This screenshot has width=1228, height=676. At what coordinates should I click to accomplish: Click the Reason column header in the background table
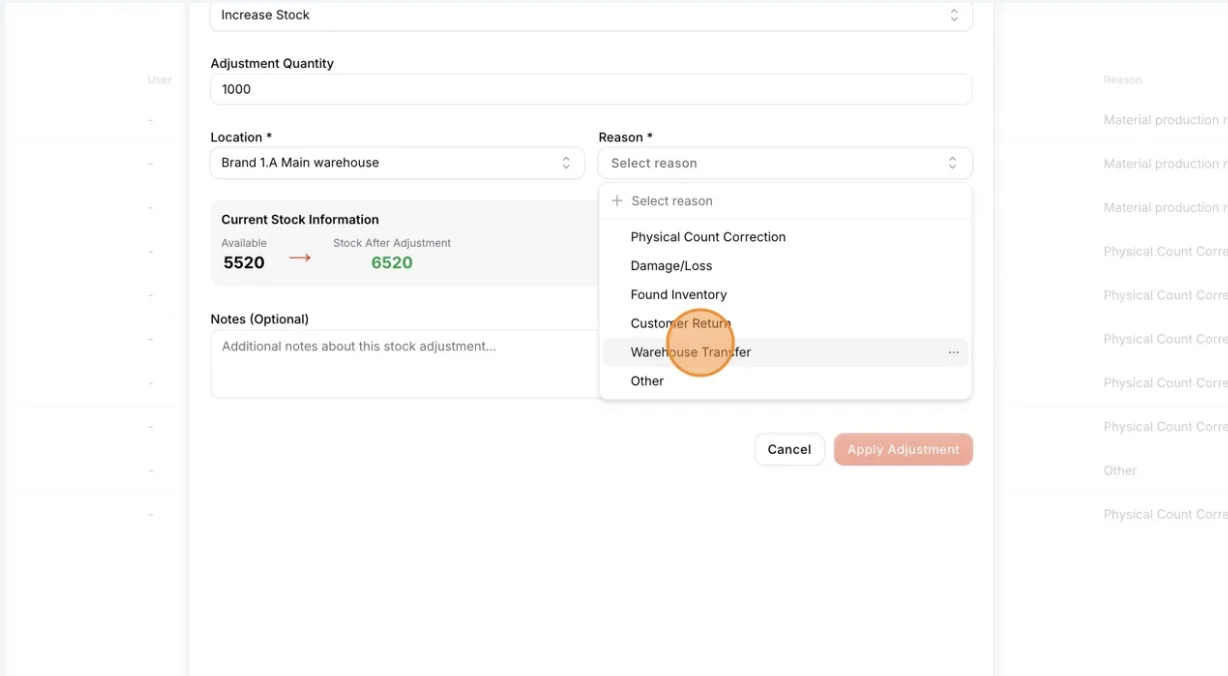tap(1123, 80)
